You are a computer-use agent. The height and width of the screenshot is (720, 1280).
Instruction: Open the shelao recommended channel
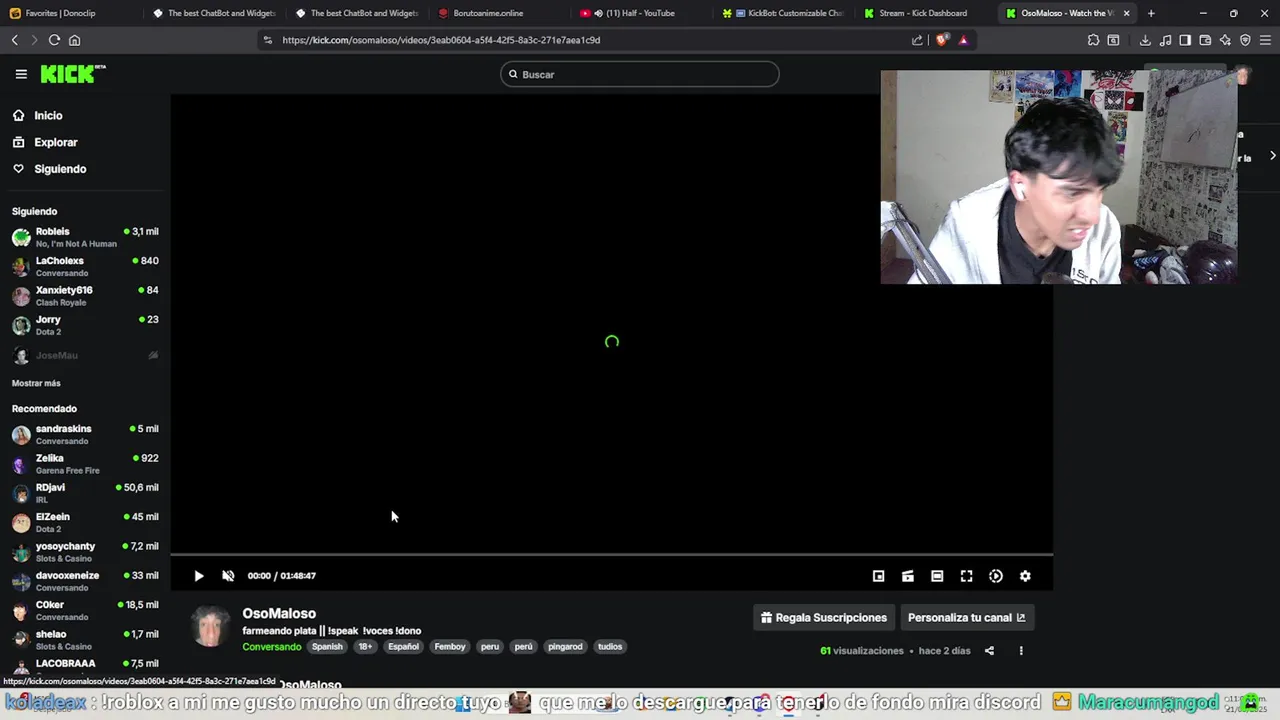click(x=85, y=640)
